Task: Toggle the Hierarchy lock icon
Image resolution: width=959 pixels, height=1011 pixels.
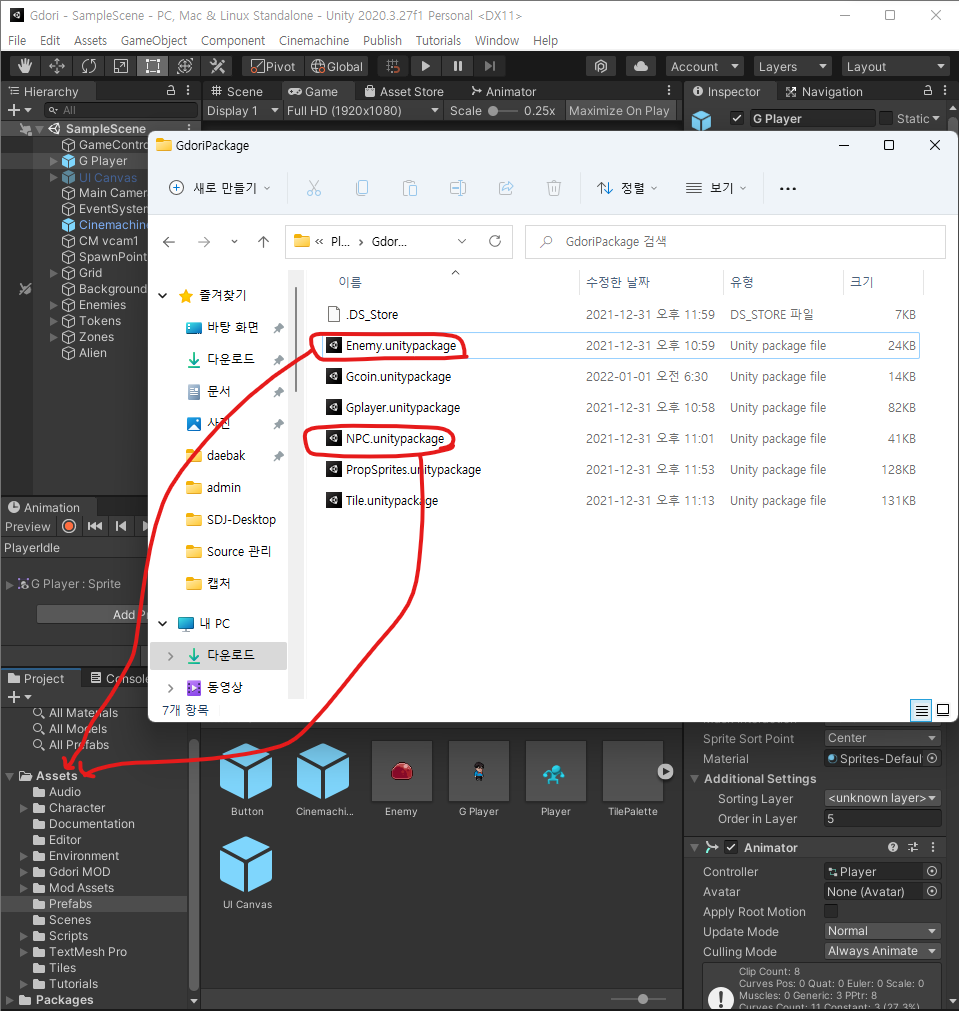Action: tap(171, 90)
